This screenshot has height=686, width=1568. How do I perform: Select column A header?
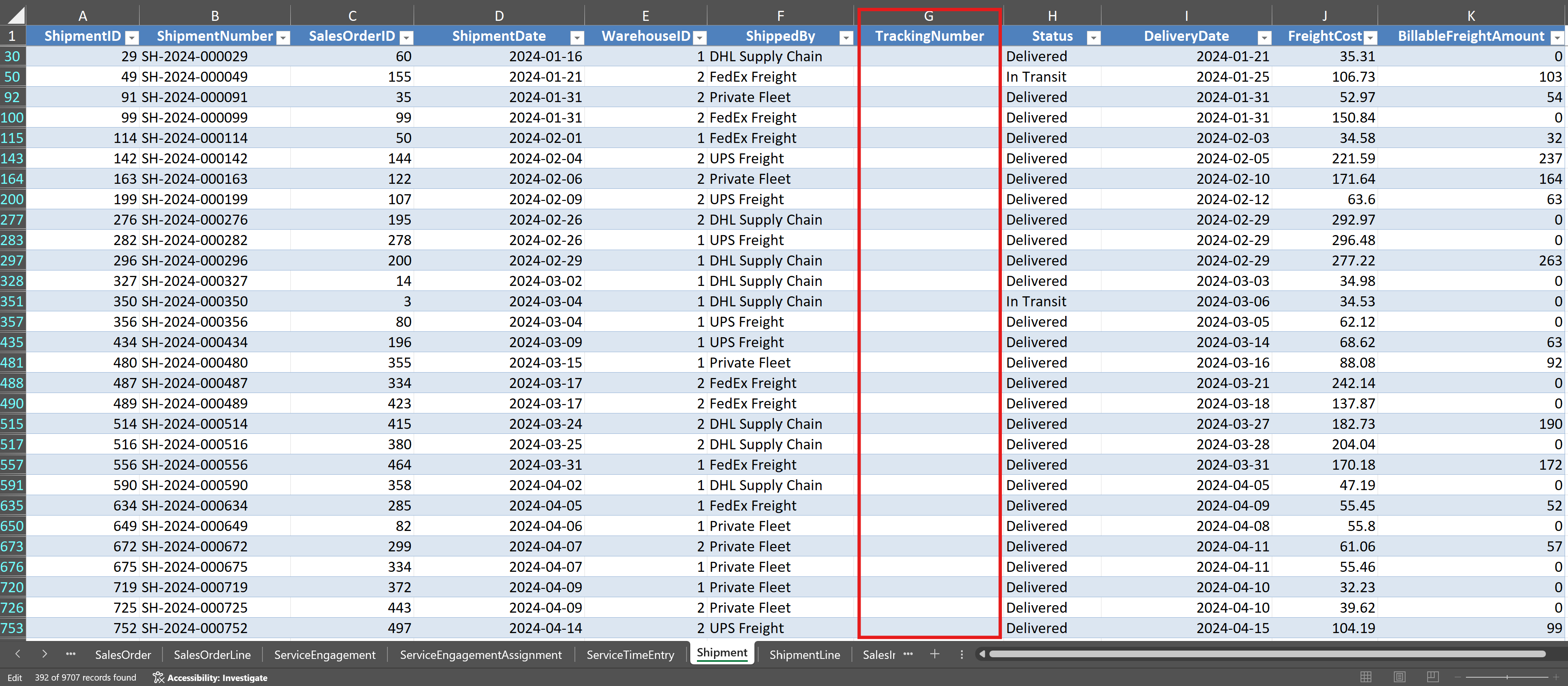click(82, 16)
